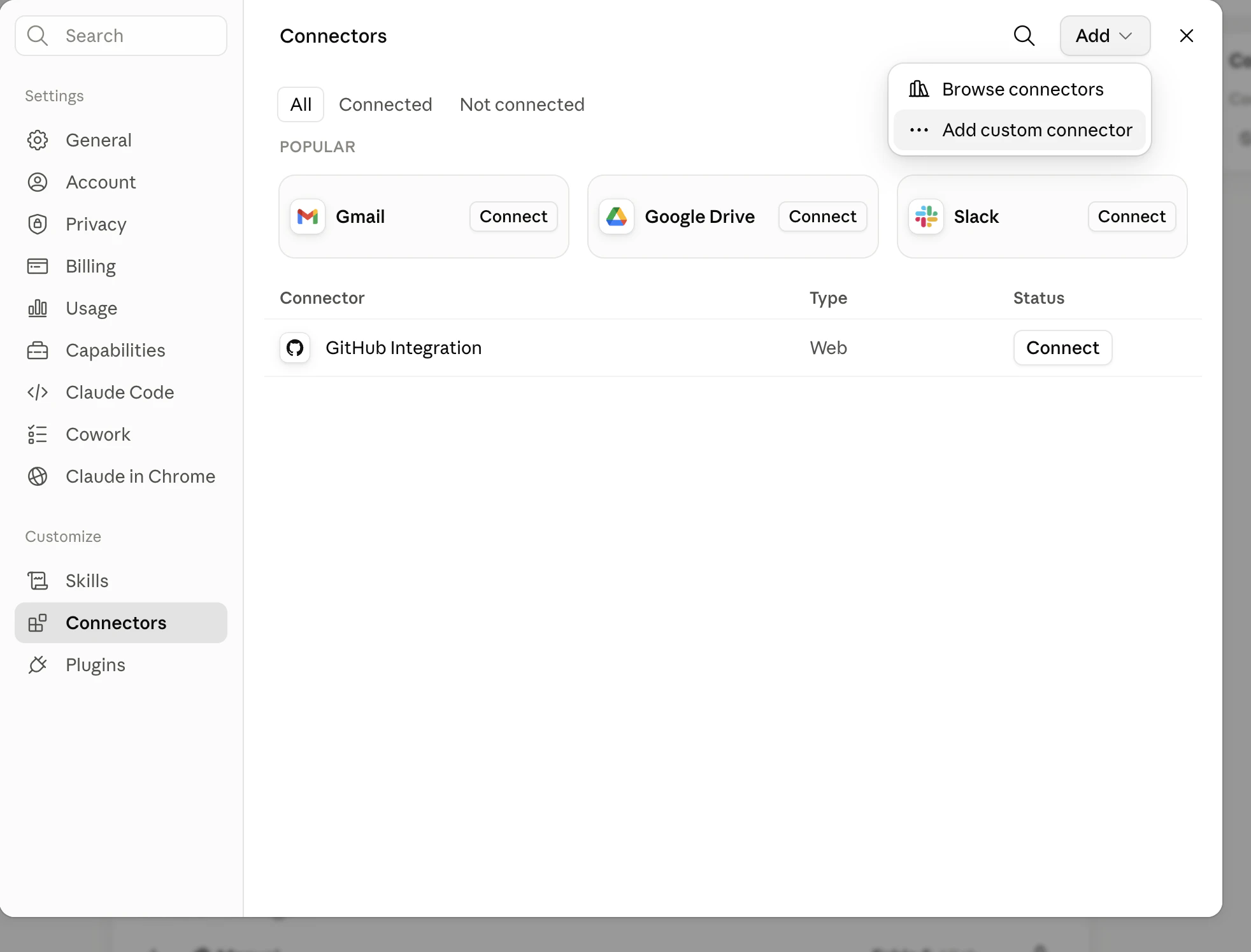Connect the GitHub Integration row
The image size is (1251, 952).
point(1062,348)
